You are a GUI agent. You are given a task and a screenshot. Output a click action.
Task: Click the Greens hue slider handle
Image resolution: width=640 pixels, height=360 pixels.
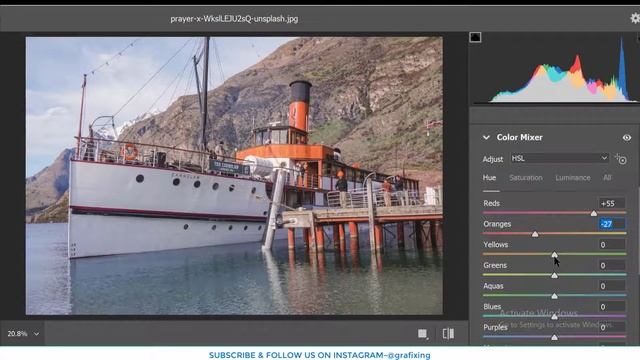(x=554, y=275)
